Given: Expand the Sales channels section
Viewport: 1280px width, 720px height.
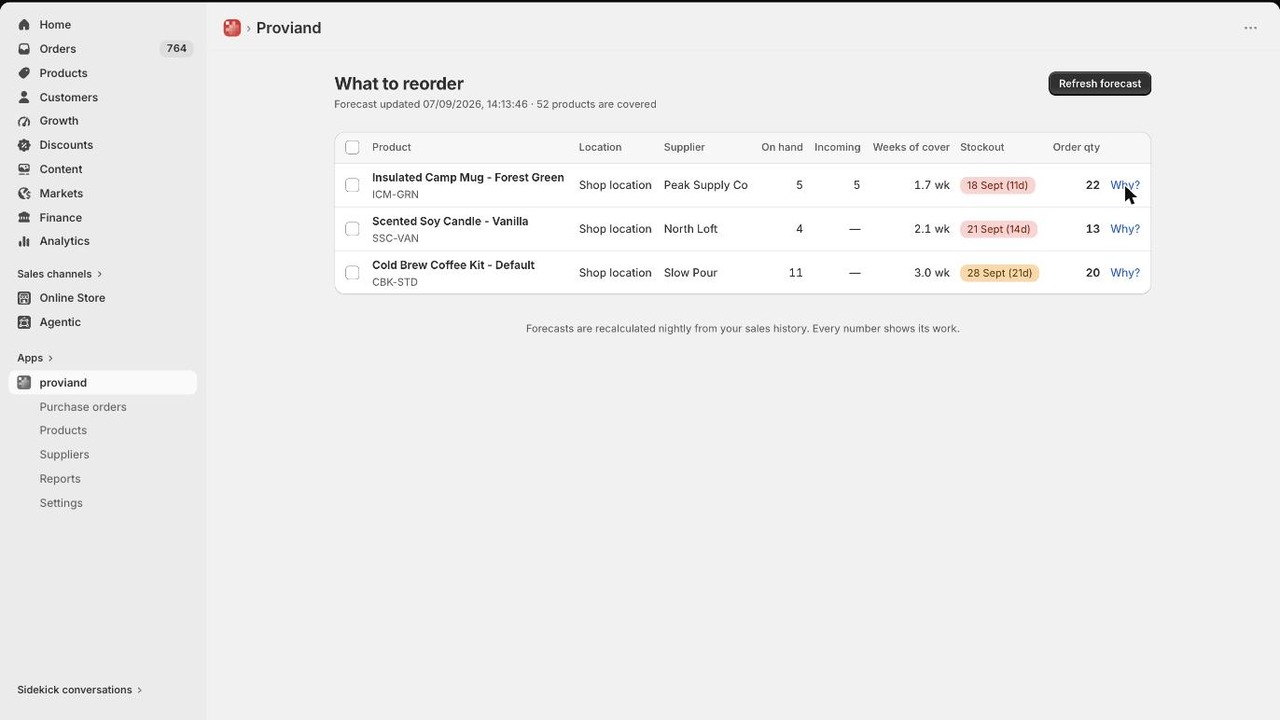Looking at the screenshot, I should click(59, 274).
